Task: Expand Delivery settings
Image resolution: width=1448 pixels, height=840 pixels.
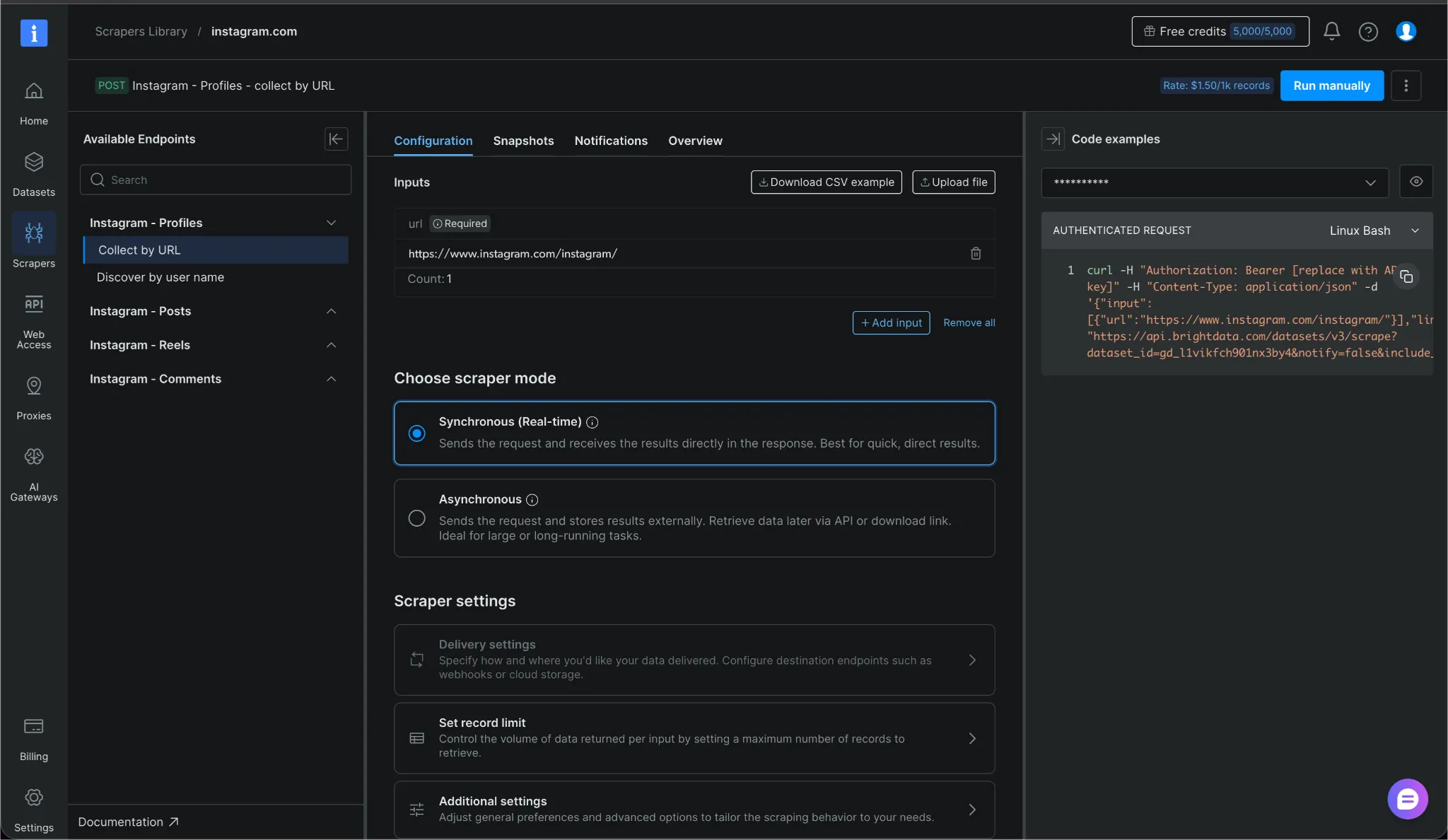Action: [694, 660]
